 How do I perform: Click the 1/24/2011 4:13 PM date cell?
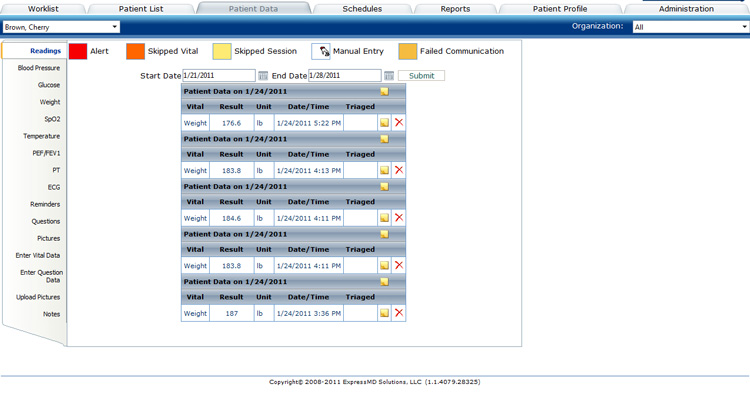click(x=309, y=170)
